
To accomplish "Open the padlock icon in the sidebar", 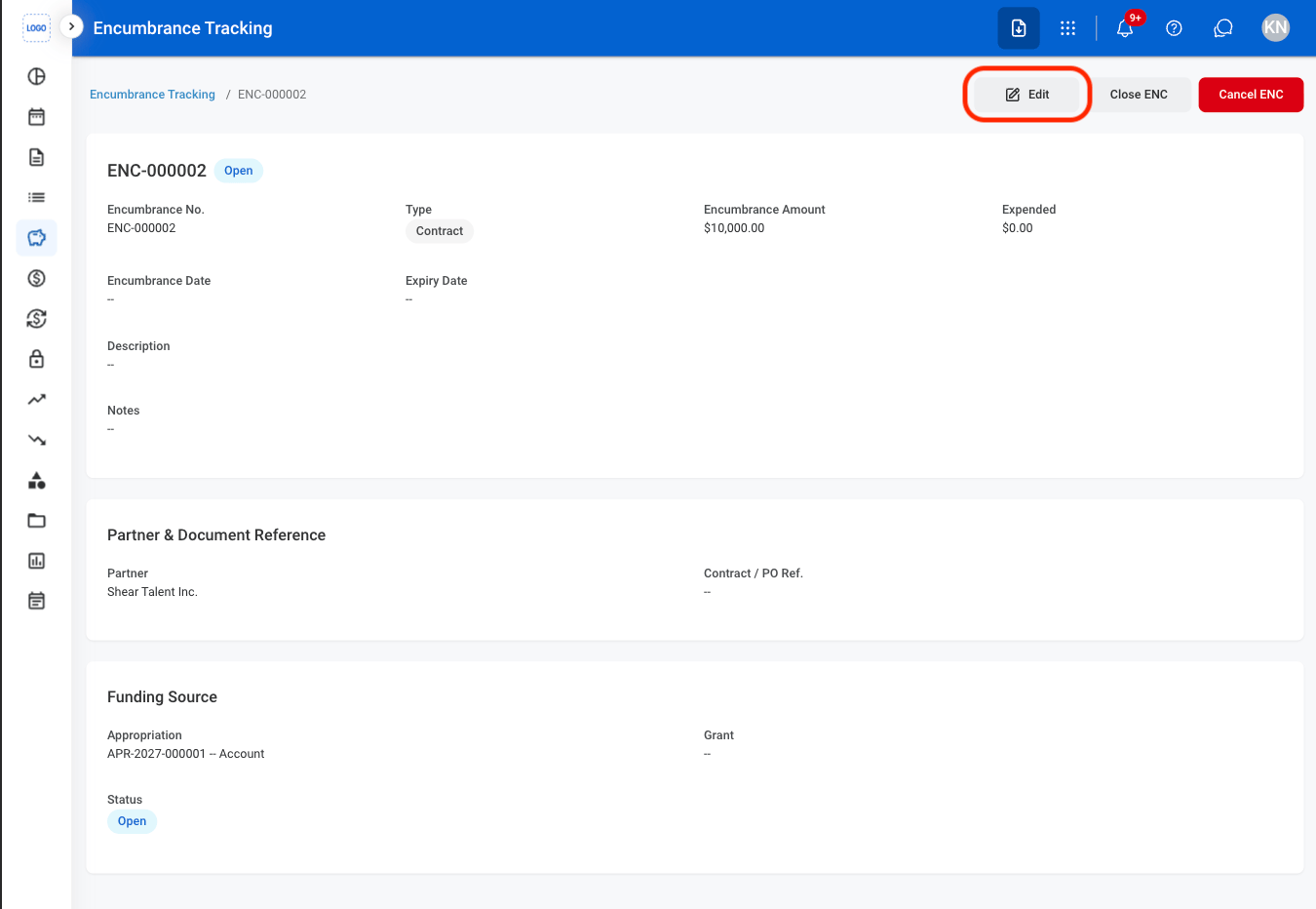I will (x=36, y=359).
